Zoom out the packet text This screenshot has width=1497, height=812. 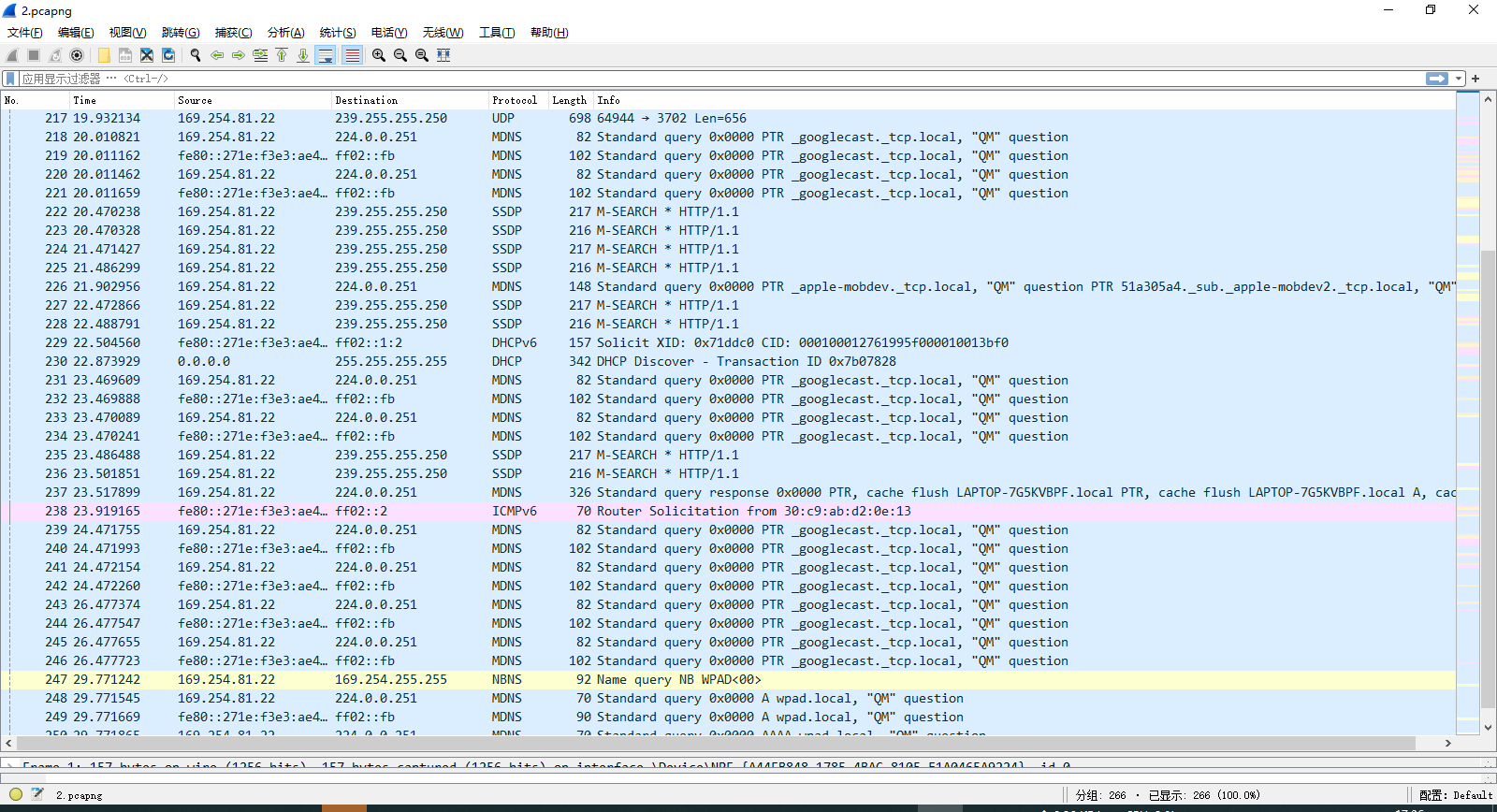[400, 55]
